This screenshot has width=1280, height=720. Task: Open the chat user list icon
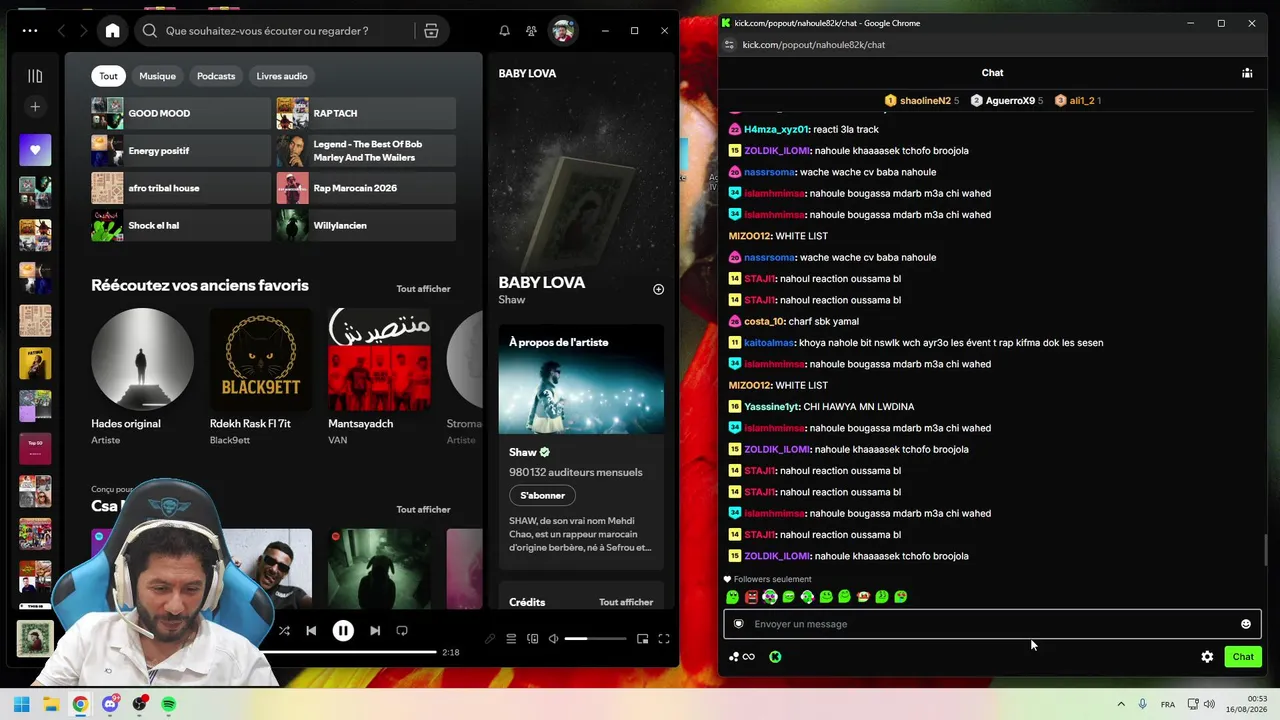[1247, 73]
